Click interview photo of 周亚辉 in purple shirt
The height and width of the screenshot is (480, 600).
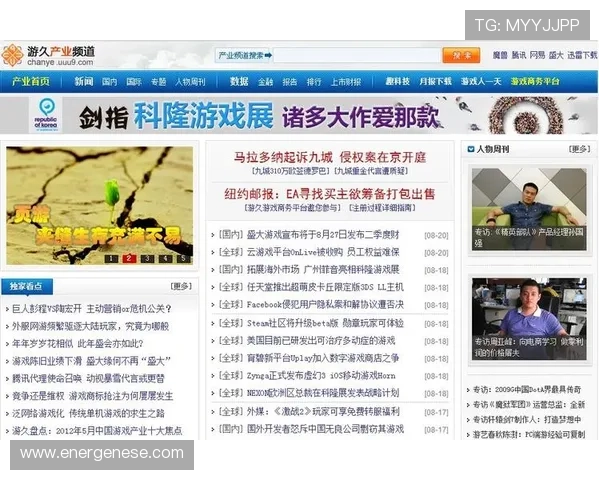coord(529,319)
